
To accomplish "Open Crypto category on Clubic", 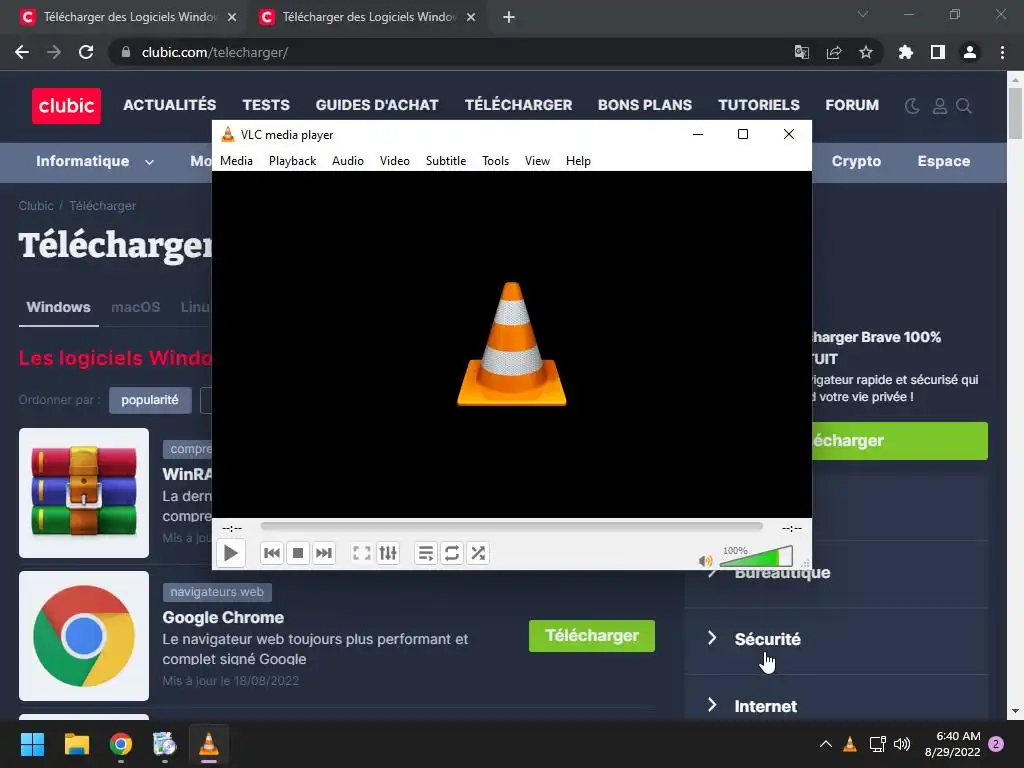I will (x=856, y=161).
